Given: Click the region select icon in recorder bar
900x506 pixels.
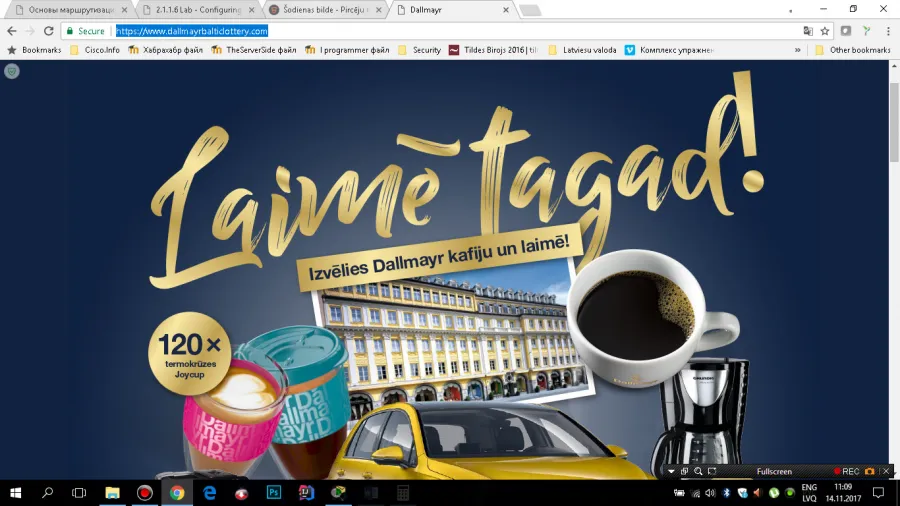Looking at the screenshot, I should pos(712,472).
